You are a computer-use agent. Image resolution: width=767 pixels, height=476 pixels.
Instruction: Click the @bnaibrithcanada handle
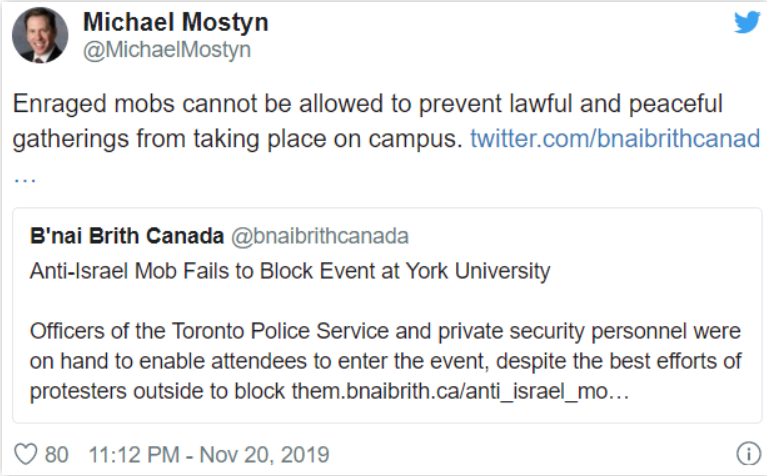[320, 237]
